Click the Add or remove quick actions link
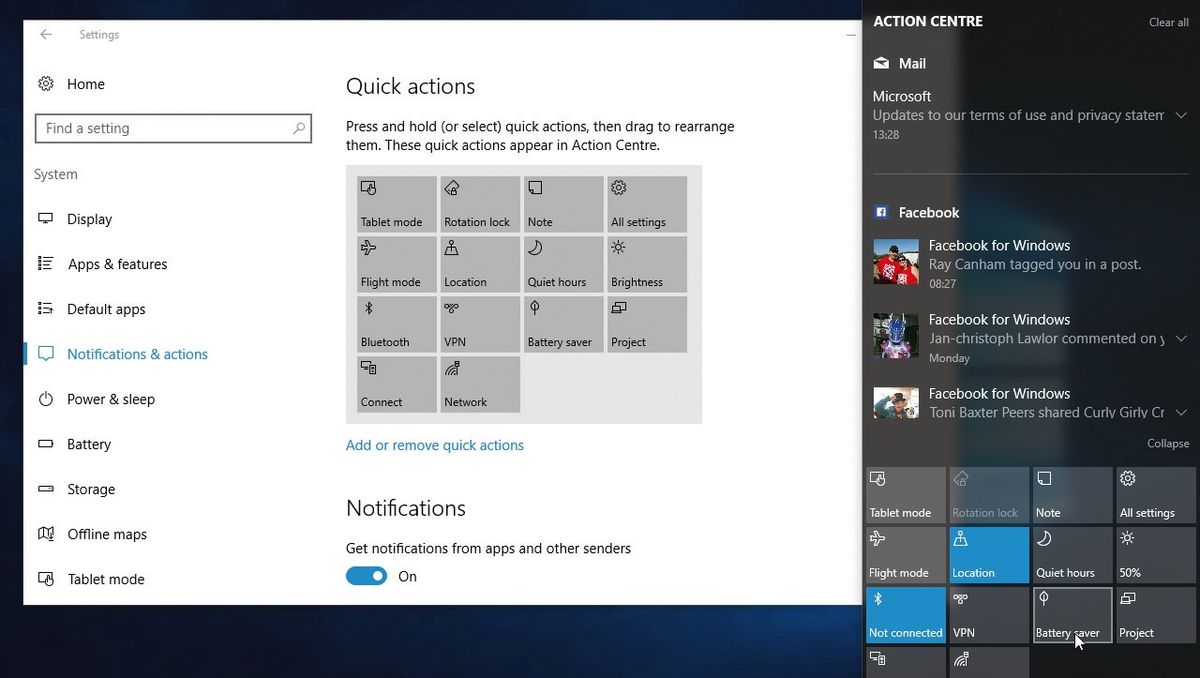 pos(435,445)
